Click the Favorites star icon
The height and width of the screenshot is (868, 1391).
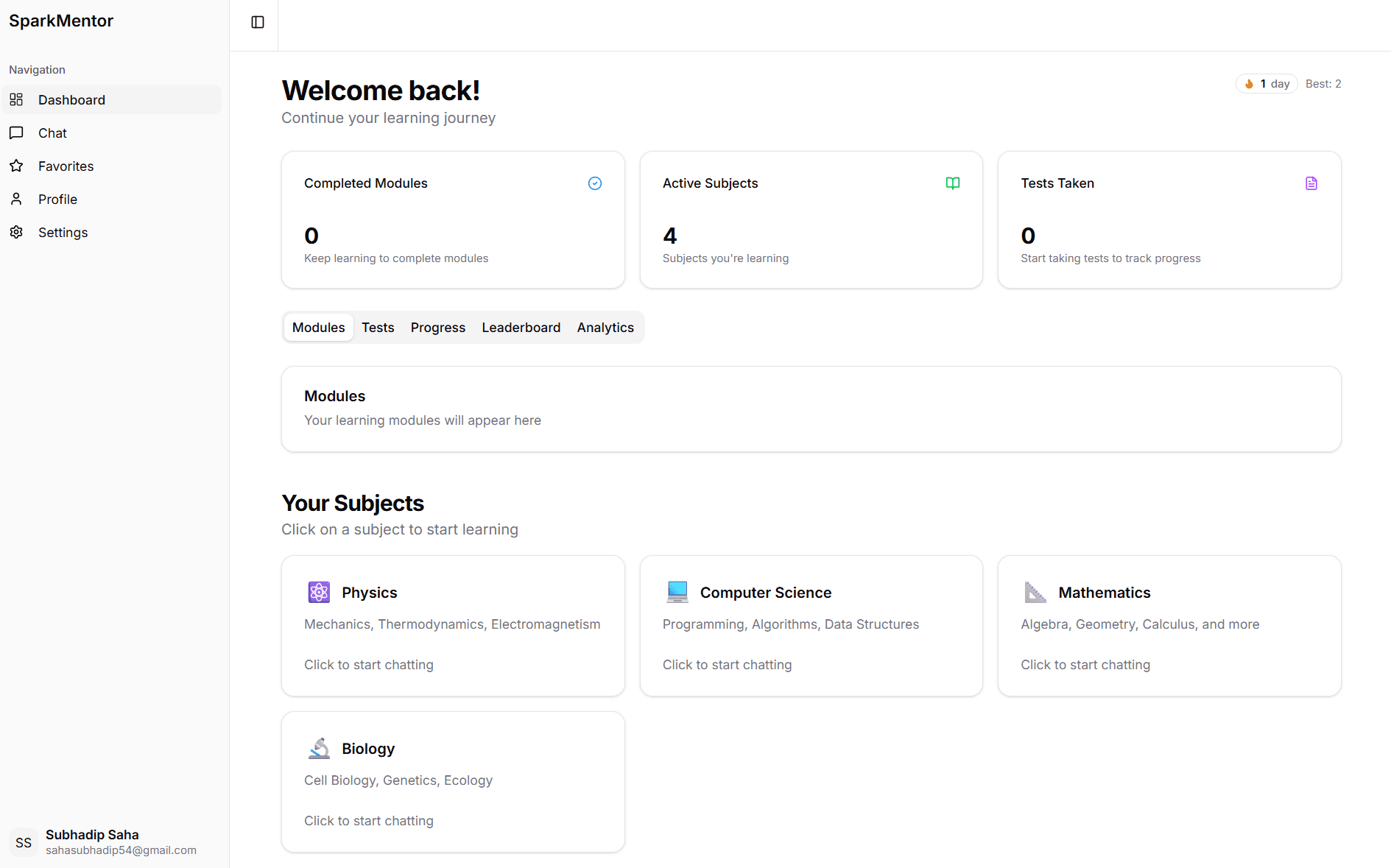point(16,166)
